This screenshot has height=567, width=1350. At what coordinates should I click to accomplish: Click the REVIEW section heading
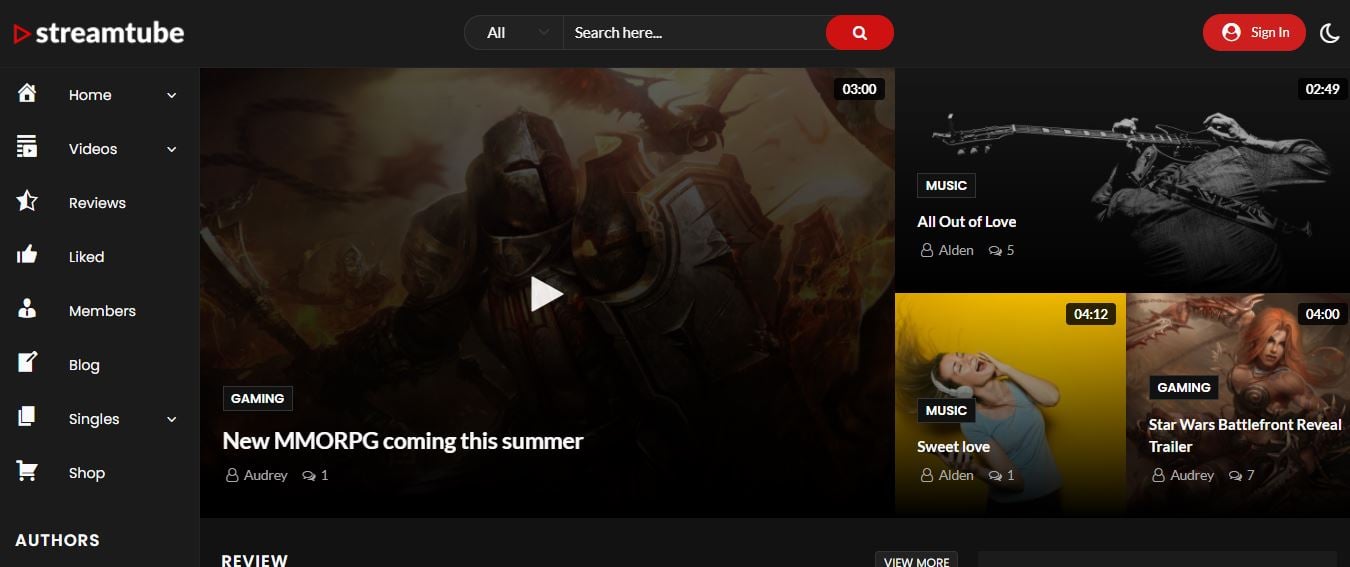click(254, 560)
